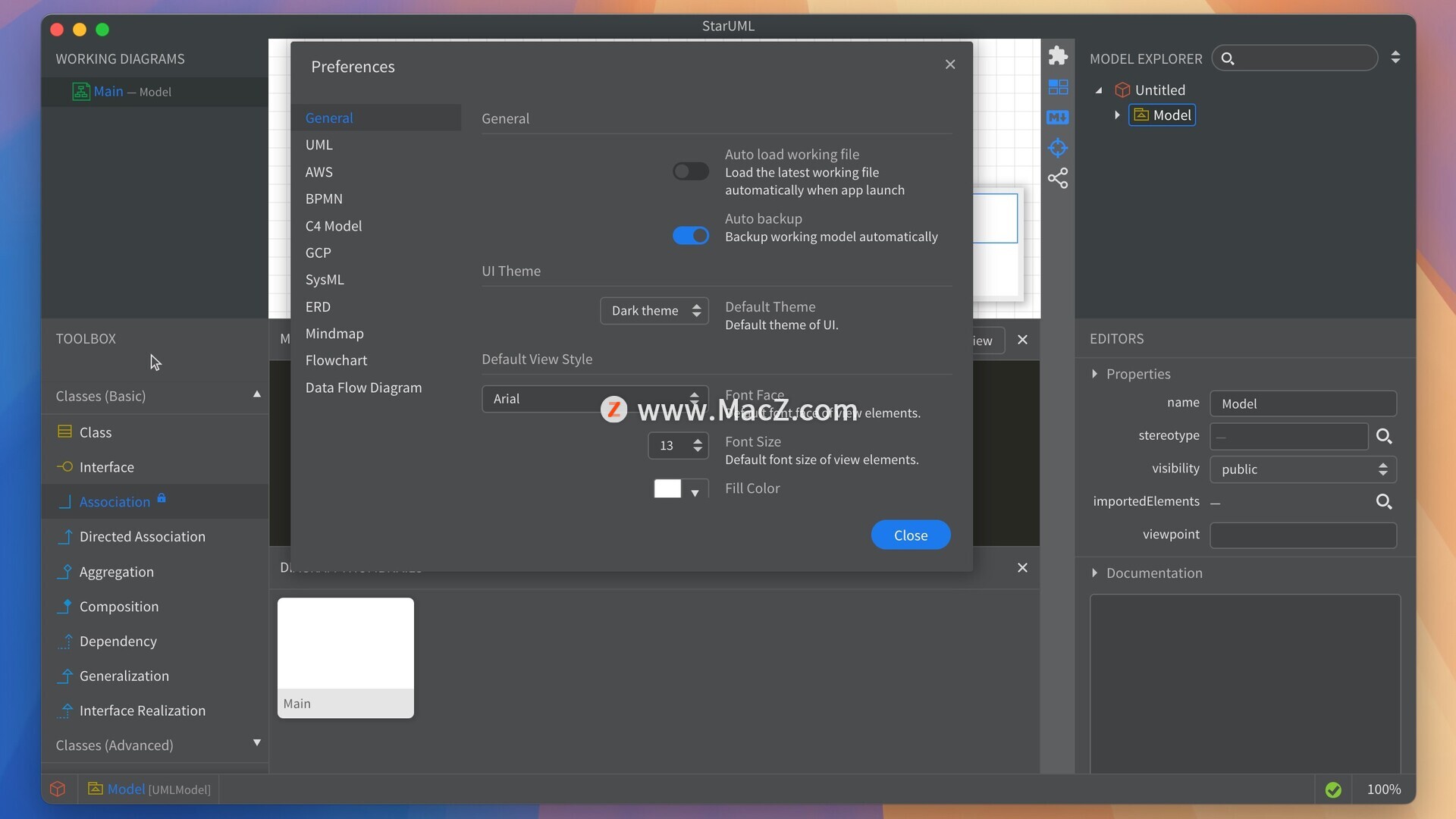Click the green validation check icon

tap(1333, 790)
